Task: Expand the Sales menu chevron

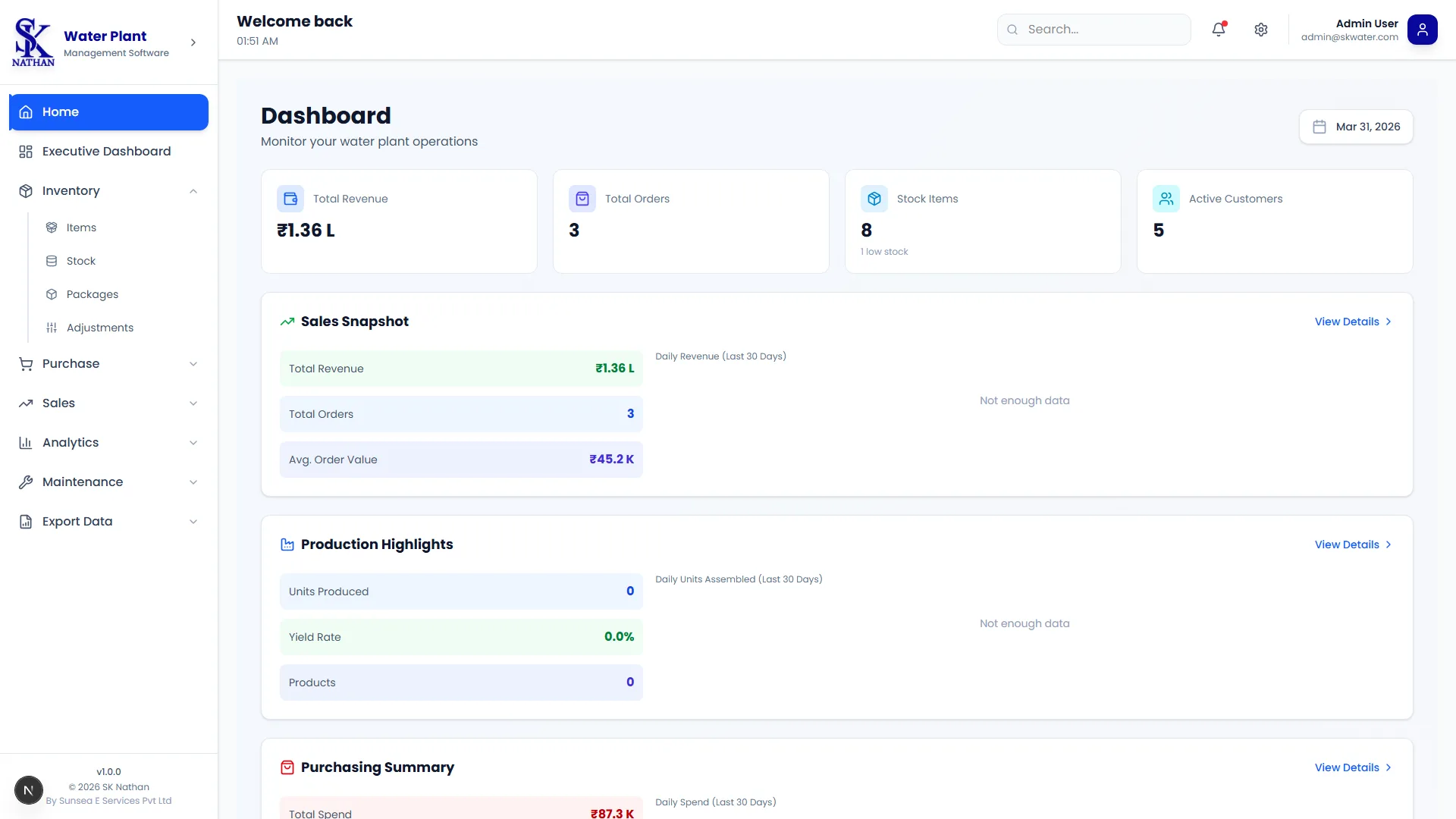Action: (x=193, y=403)
